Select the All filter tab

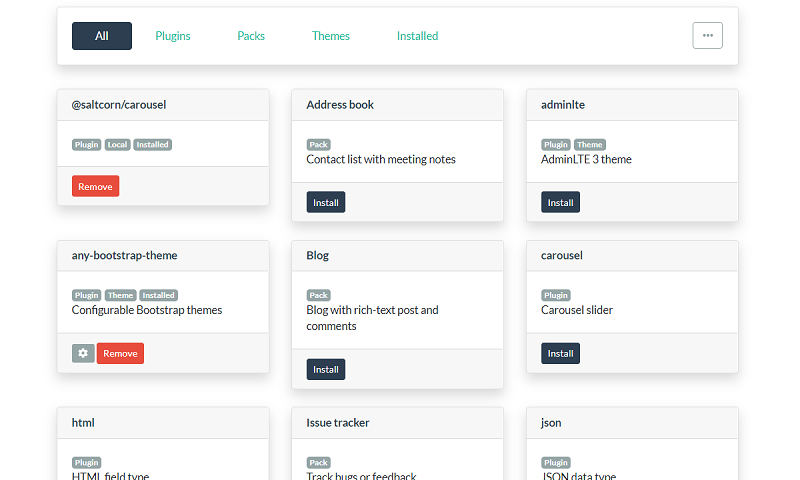(x=102, y=36)
